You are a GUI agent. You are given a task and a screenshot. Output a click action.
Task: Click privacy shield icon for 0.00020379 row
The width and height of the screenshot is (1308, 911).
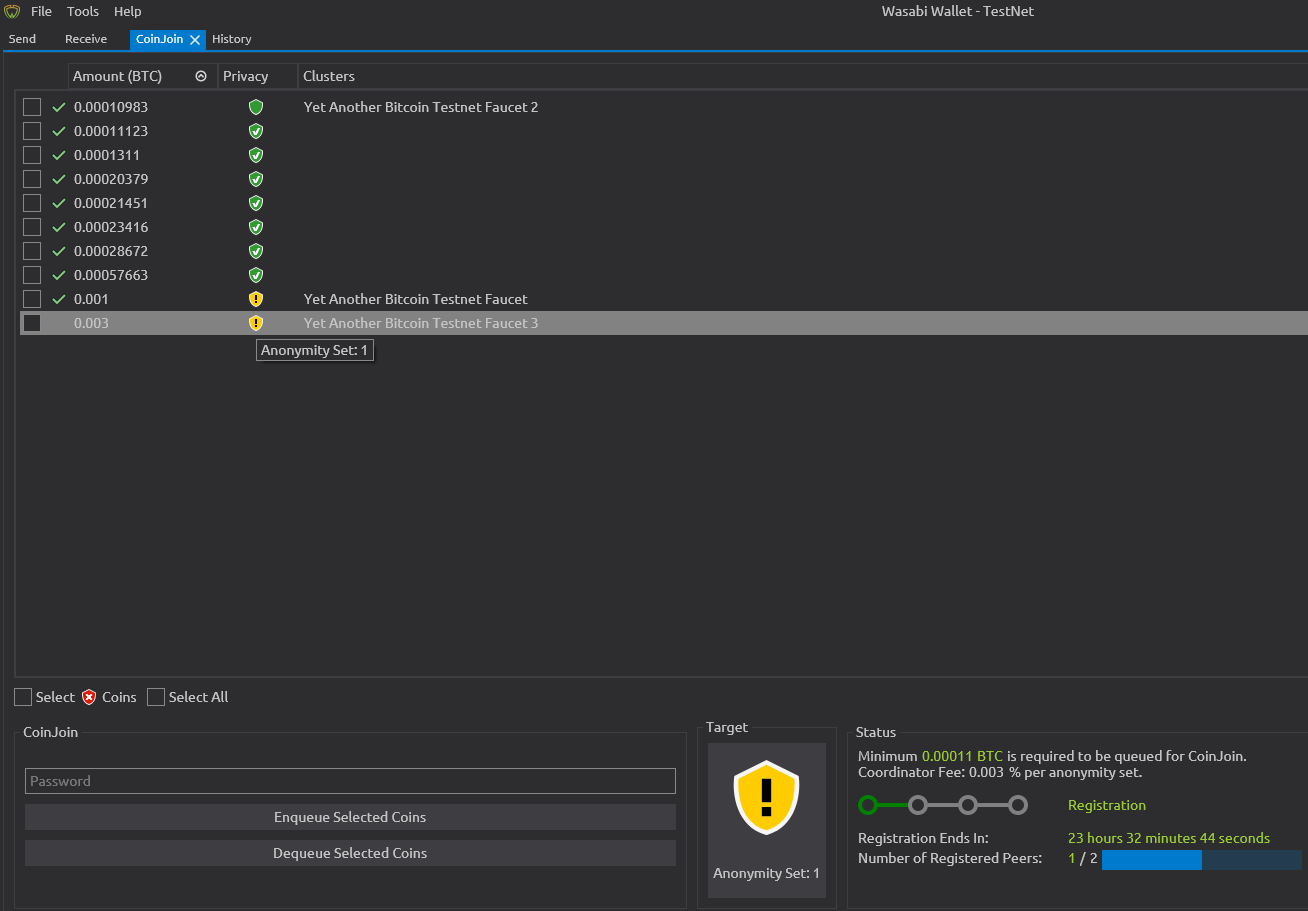coord(256,179)
